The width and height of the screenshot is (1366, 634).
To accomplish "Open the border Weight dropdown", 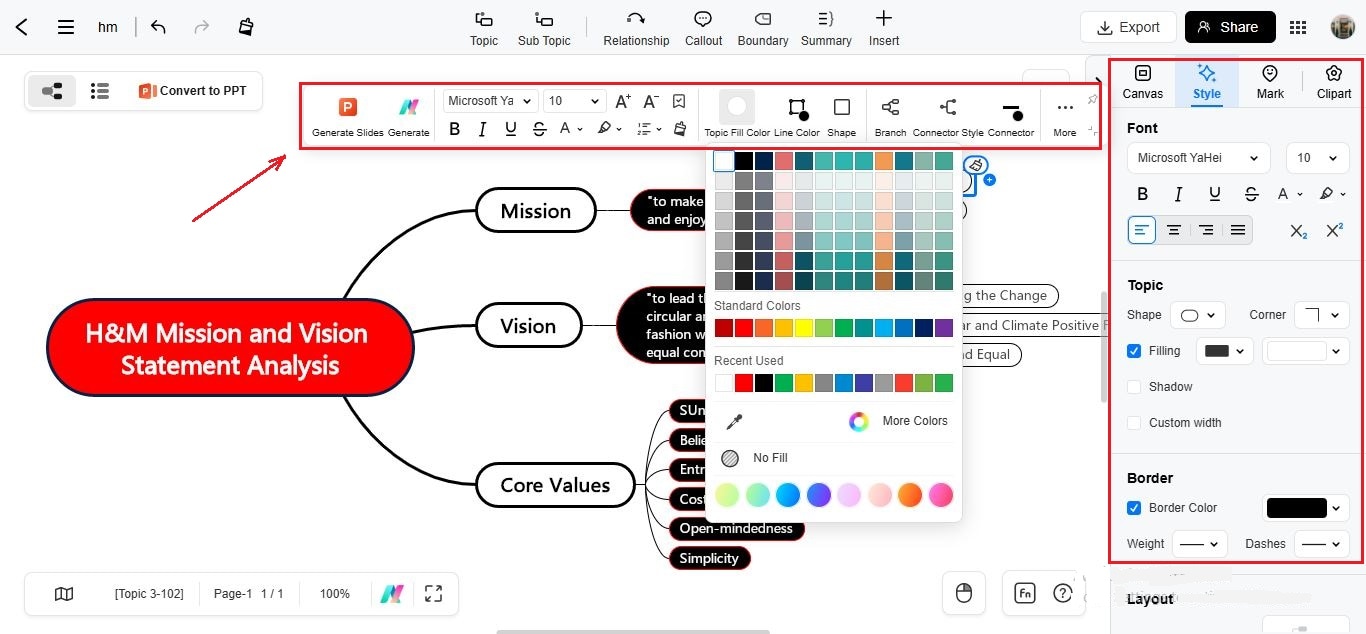I will tap(1198, 544).
